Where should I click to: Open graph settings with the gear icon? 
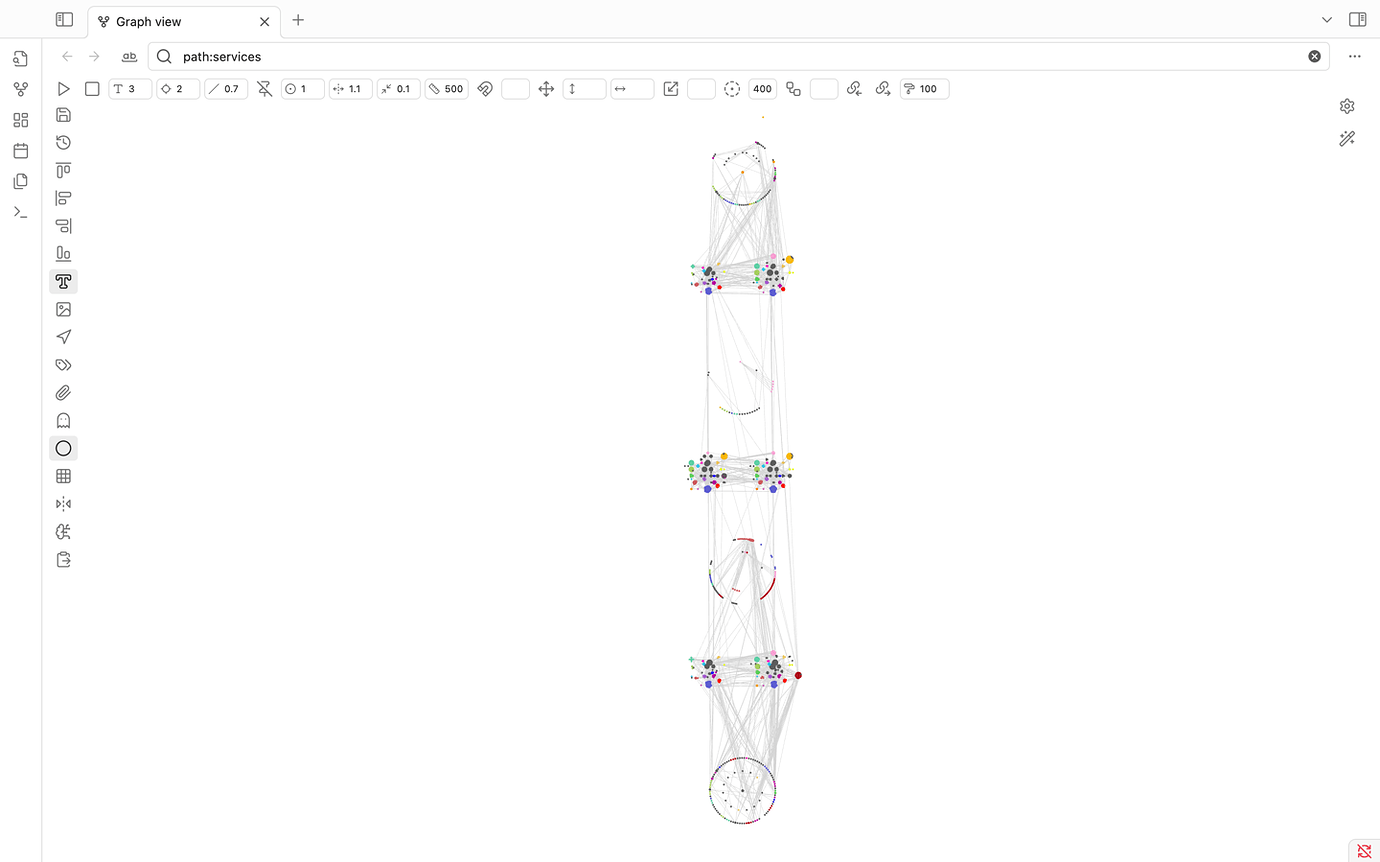pos(1347,105)
